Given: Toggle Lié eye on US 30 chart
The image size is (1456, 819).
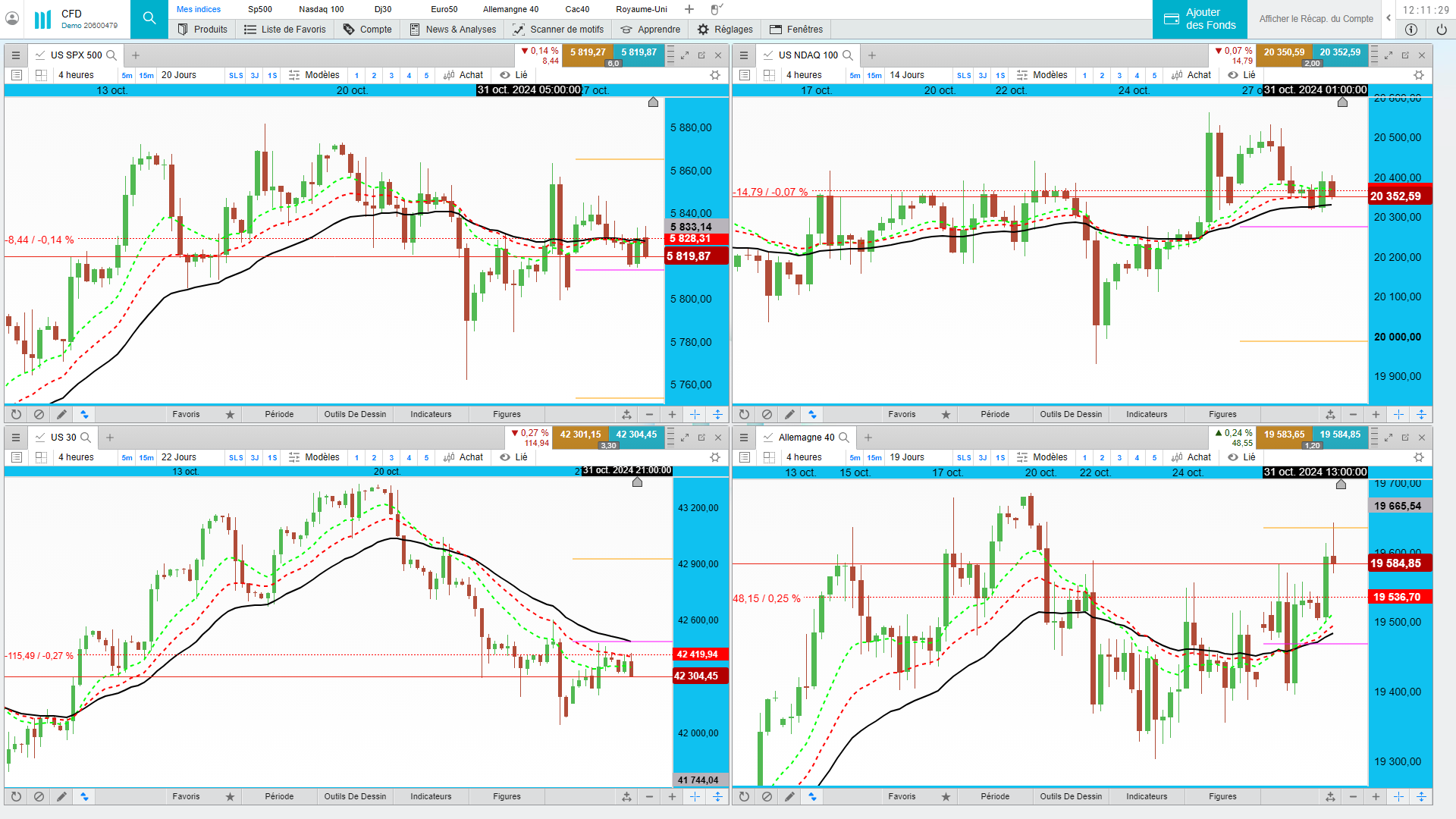Looking at the screenshot, I should [505, 457].
